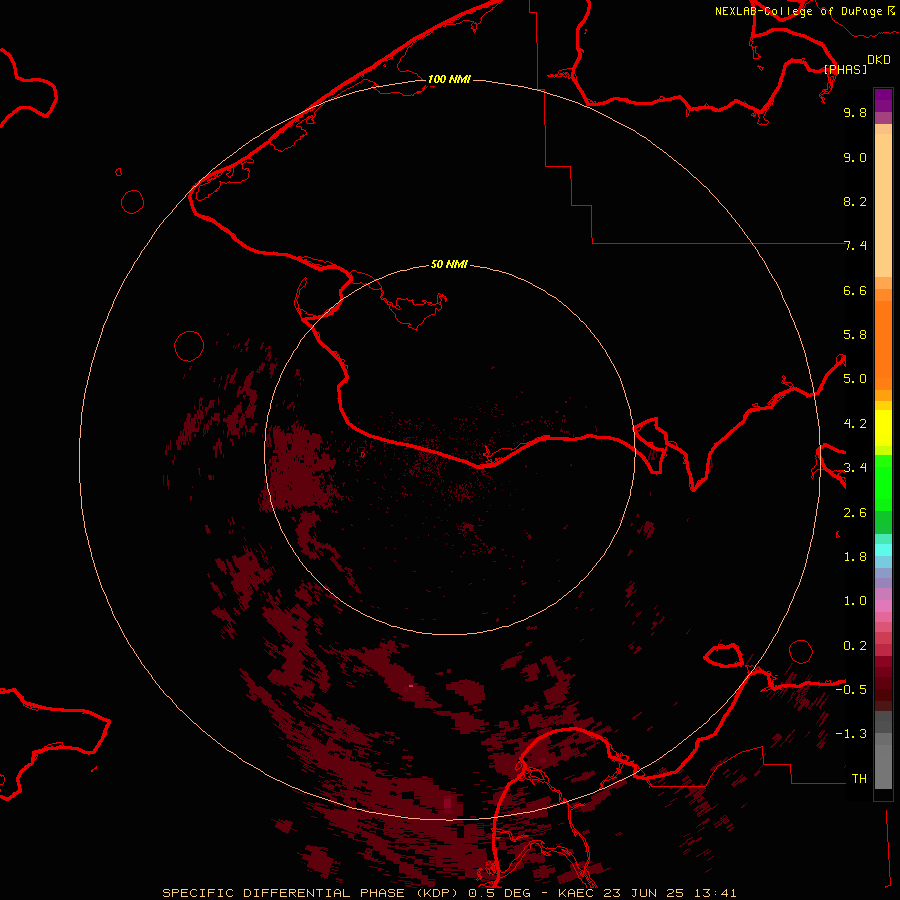
Task: Click the purple segment of the color bar
Action: pyautogui.click(x=883, y=100)
